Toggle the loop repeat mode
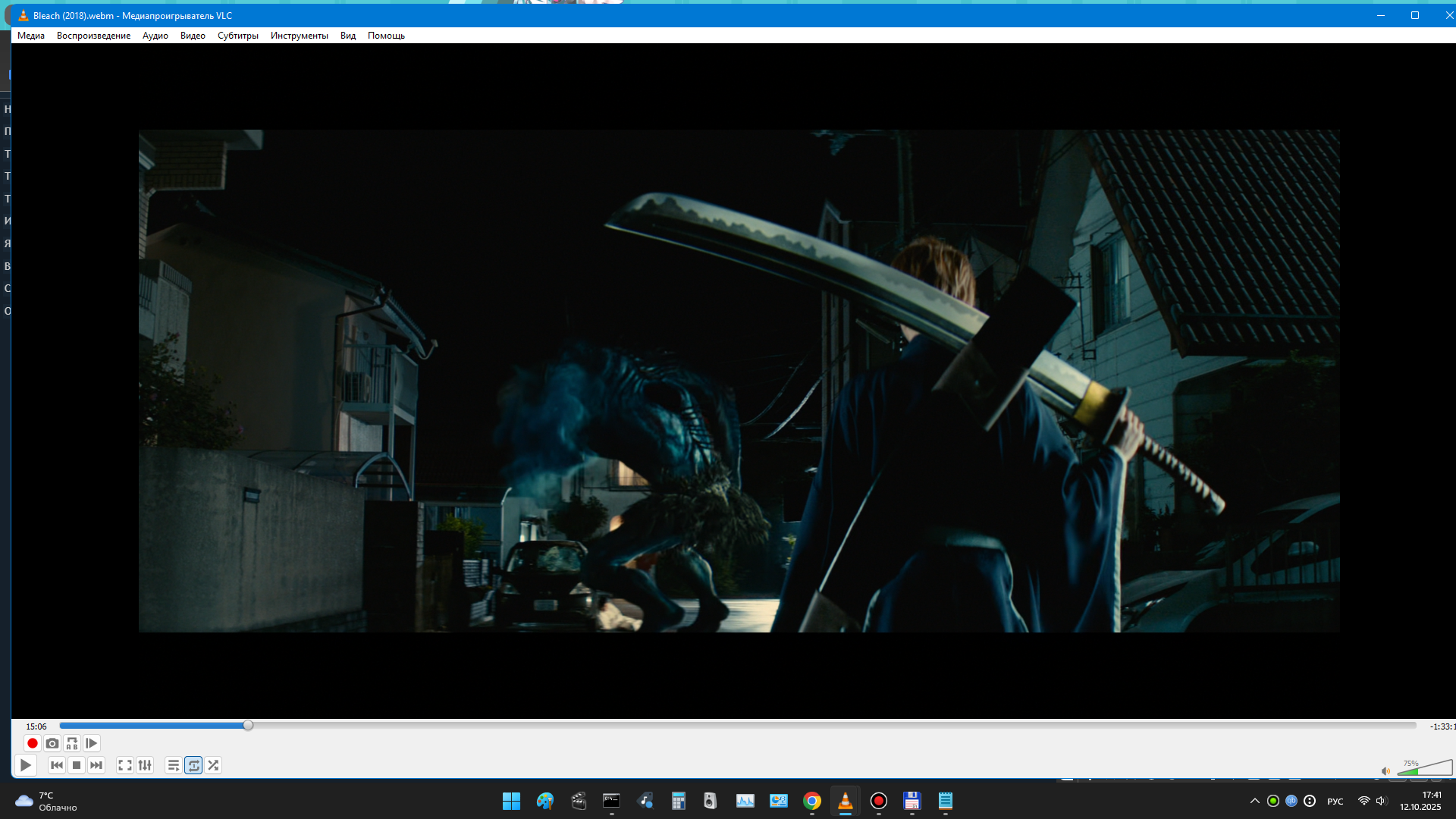 (193, 765)
